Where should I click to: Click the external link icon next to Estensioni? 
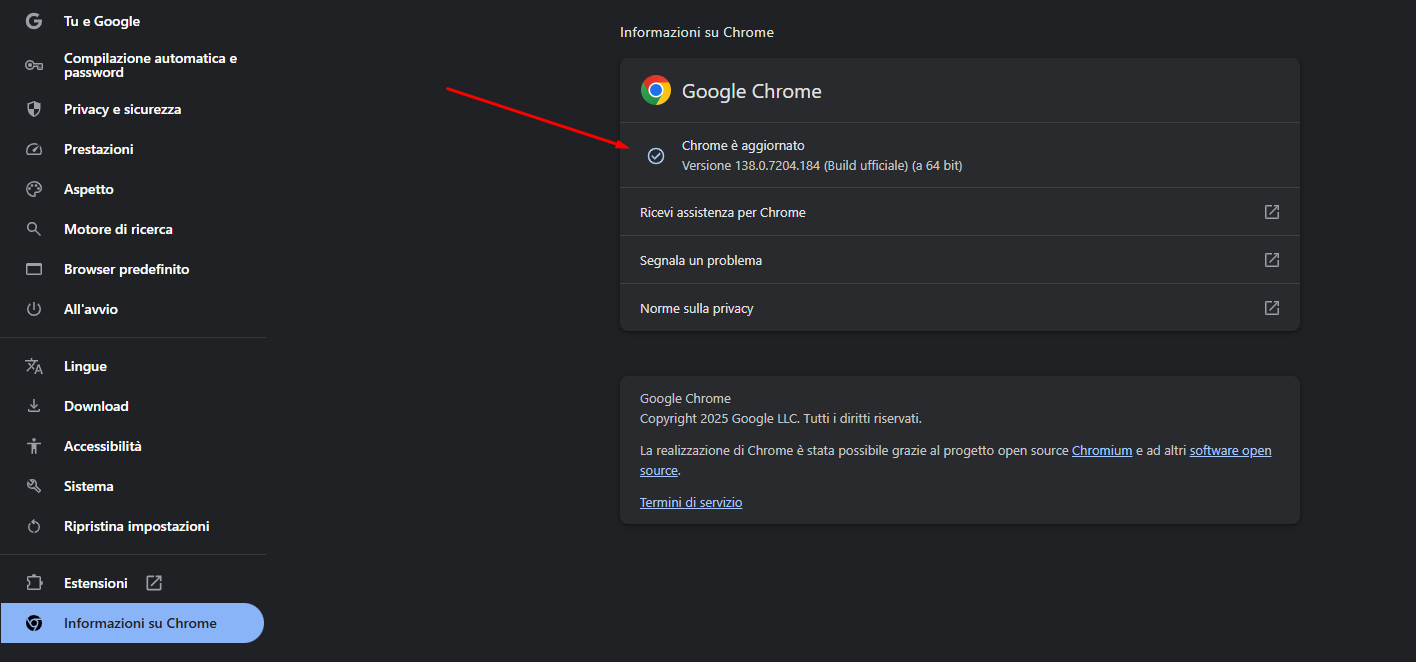[154, 582]
